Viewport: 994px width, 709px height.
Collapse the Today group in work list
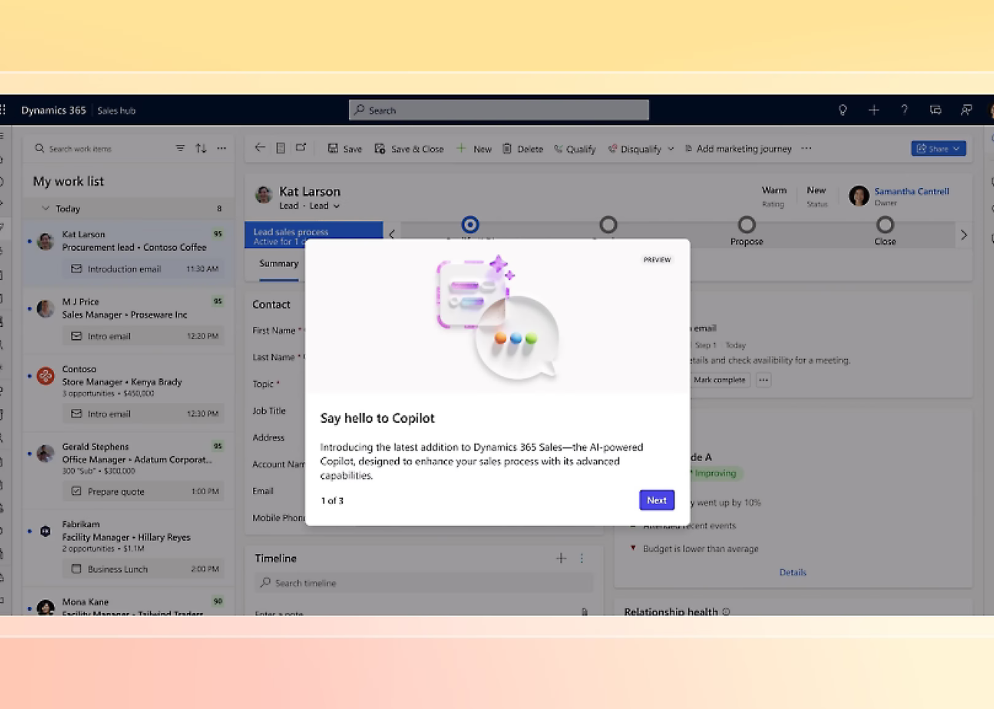(45, 209)
